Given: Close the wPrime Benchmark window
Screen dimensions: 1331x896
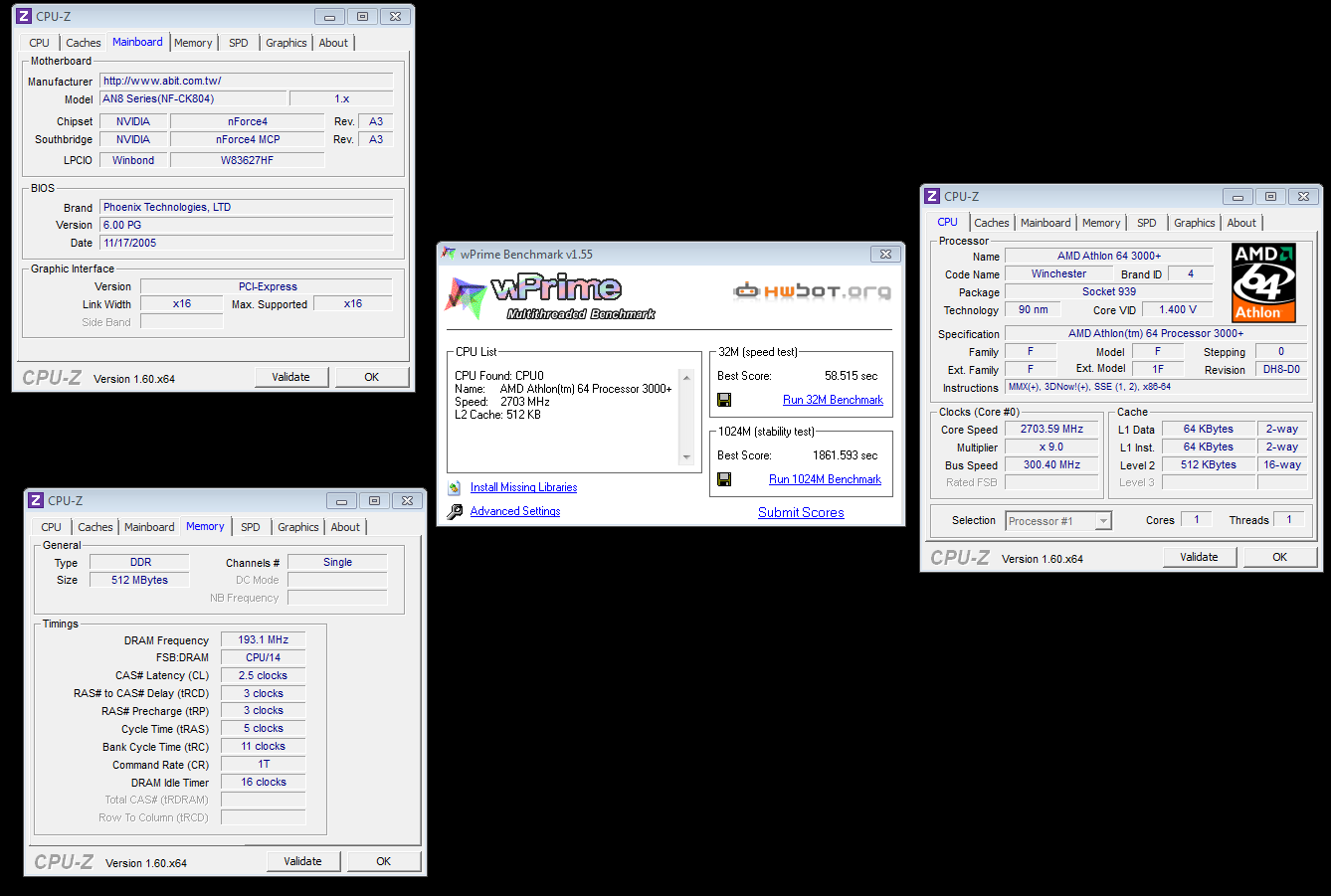Looking at the screenshot, I should coord(885,254).
